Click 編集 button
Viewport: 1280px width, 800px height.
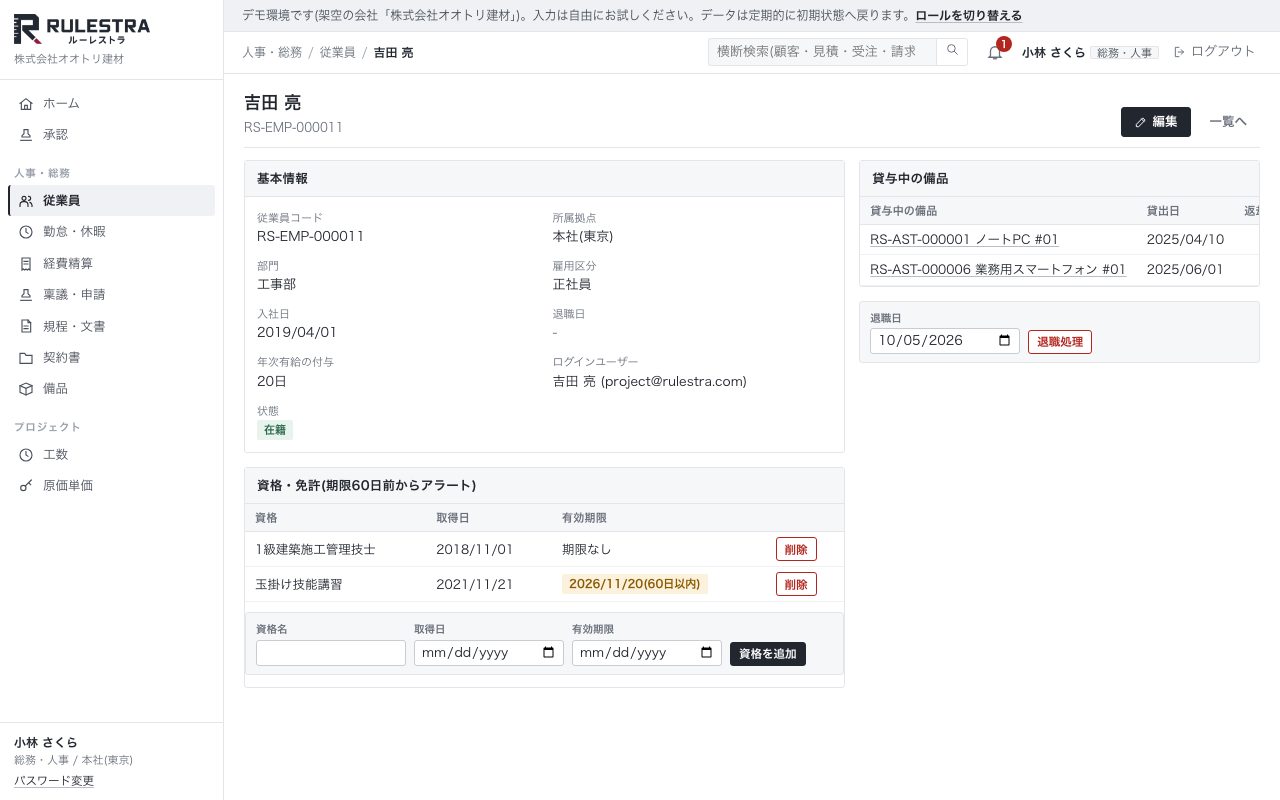pos(1156,122)
